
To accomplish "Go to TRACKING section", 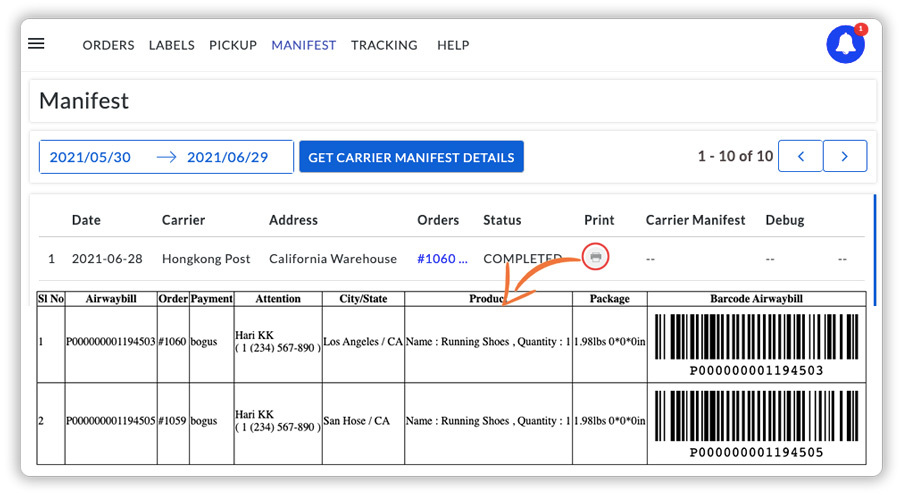I will (384, 45).
